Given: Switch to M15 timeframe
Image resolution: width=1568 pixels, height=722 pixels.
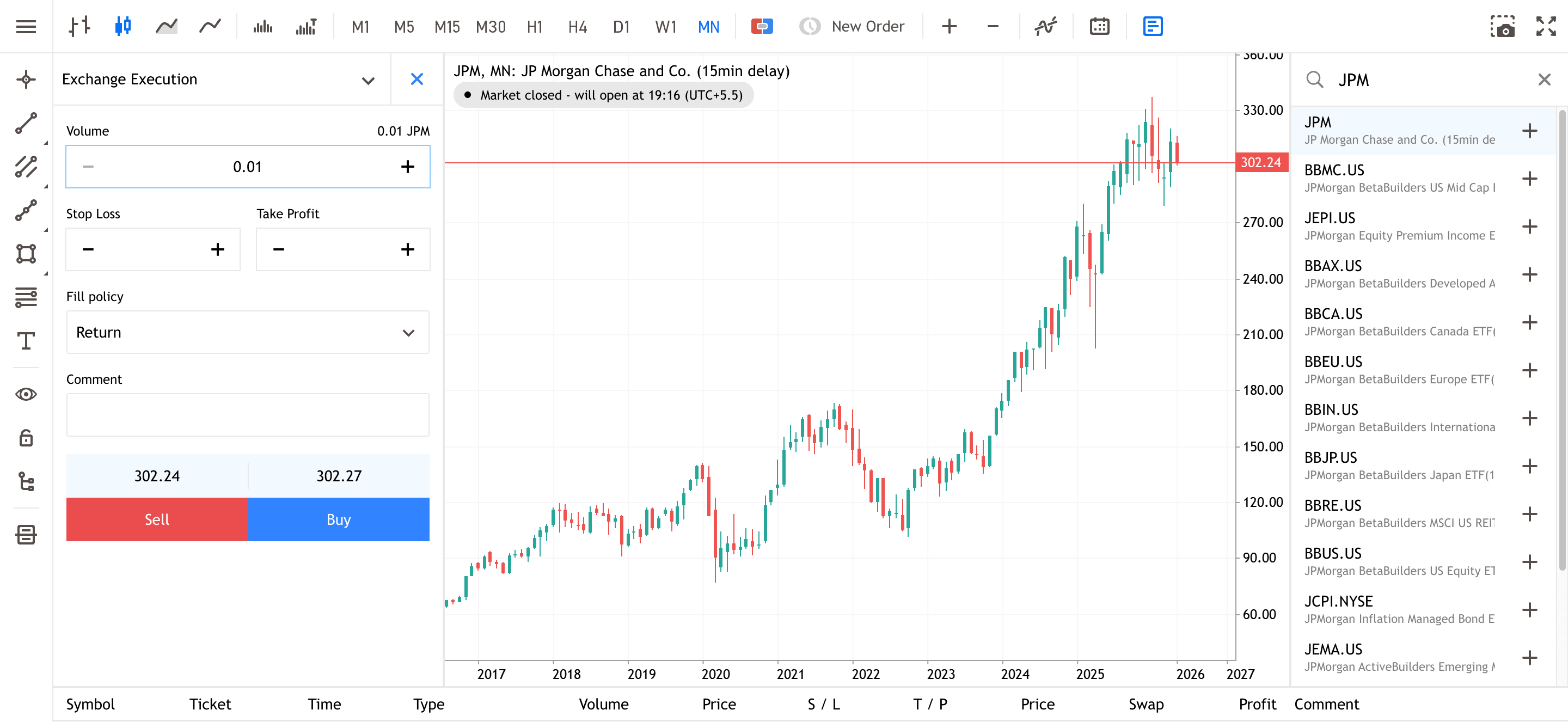Looking at the screenshot, I should [447, 27].
